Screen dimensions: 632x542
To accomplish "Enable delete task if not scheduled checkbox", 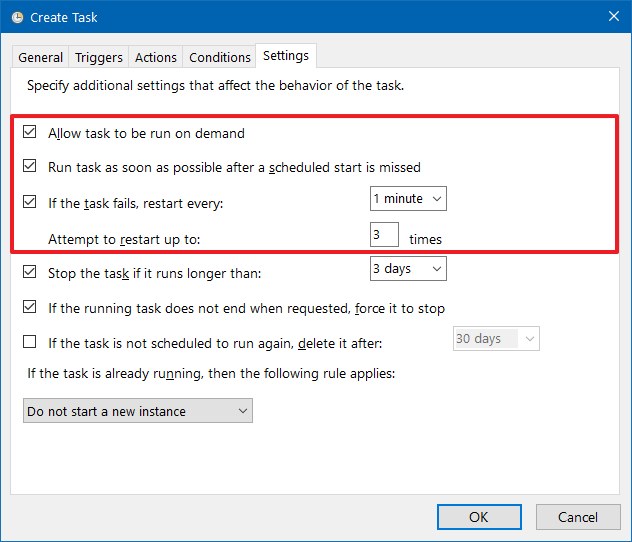I will pos(29,342).
